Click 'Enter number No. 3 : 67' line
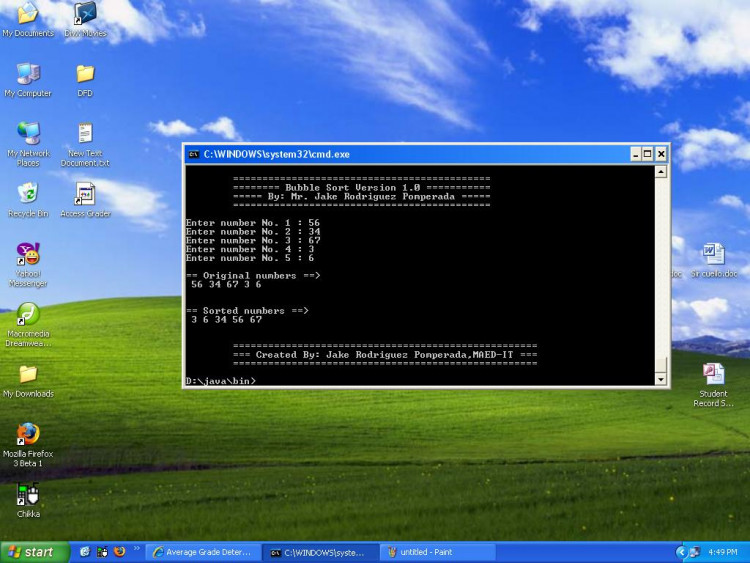Screen dimensions: 750x563 pos(253,240)
